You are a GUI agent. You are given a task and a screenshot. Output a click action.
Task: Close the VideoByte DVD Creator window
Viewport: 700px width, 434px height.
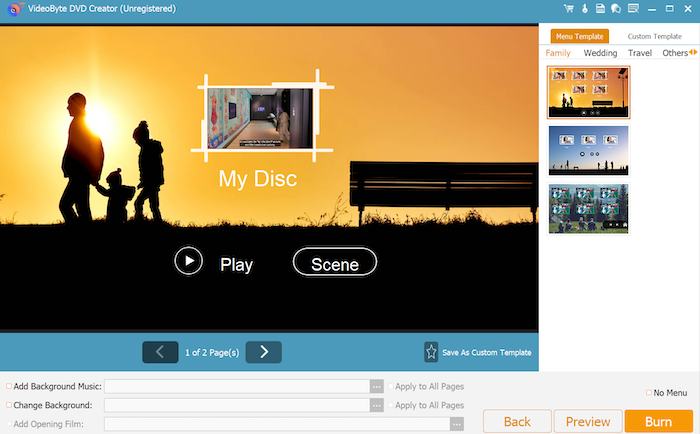688,8
